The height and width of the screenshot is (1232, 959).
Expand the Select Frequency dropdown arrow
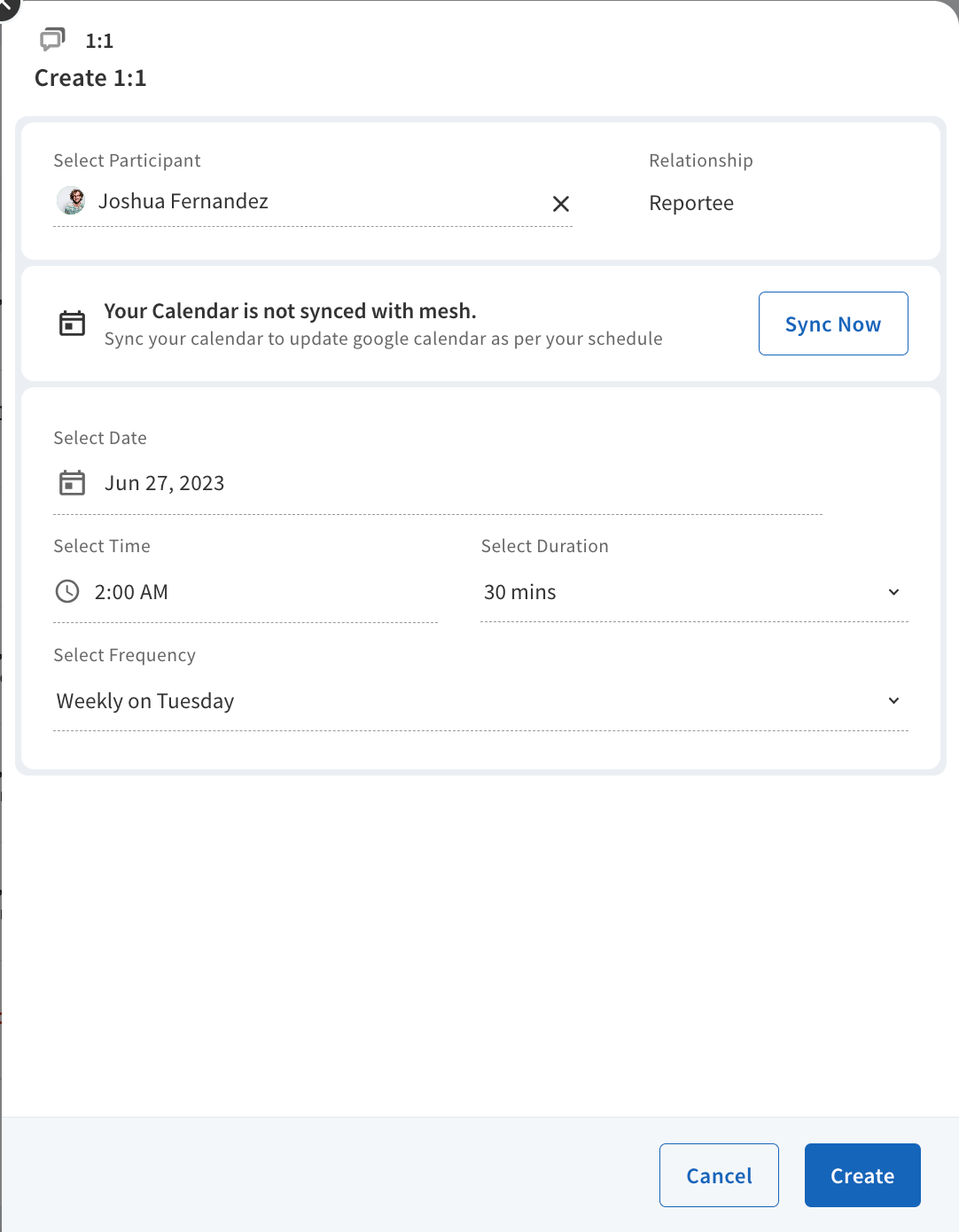(893, 701)
